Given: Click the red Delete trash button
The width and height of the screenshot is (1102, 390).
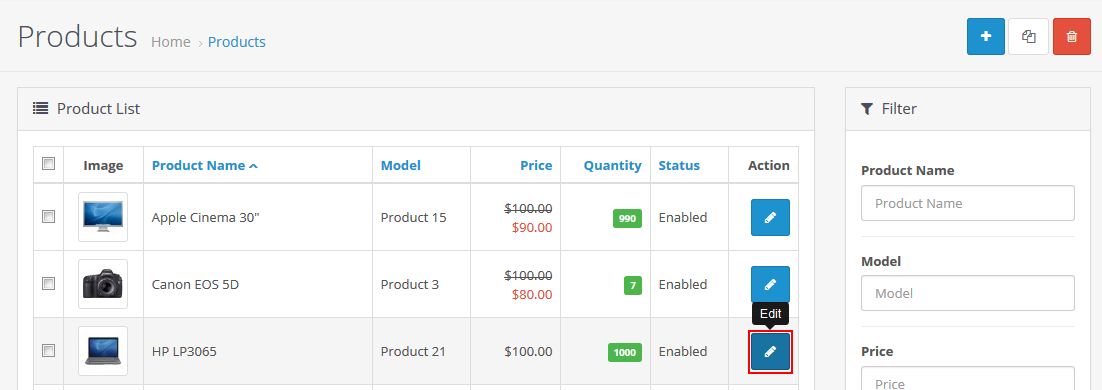Looking at the screenshot, I should pos(1072,37).
